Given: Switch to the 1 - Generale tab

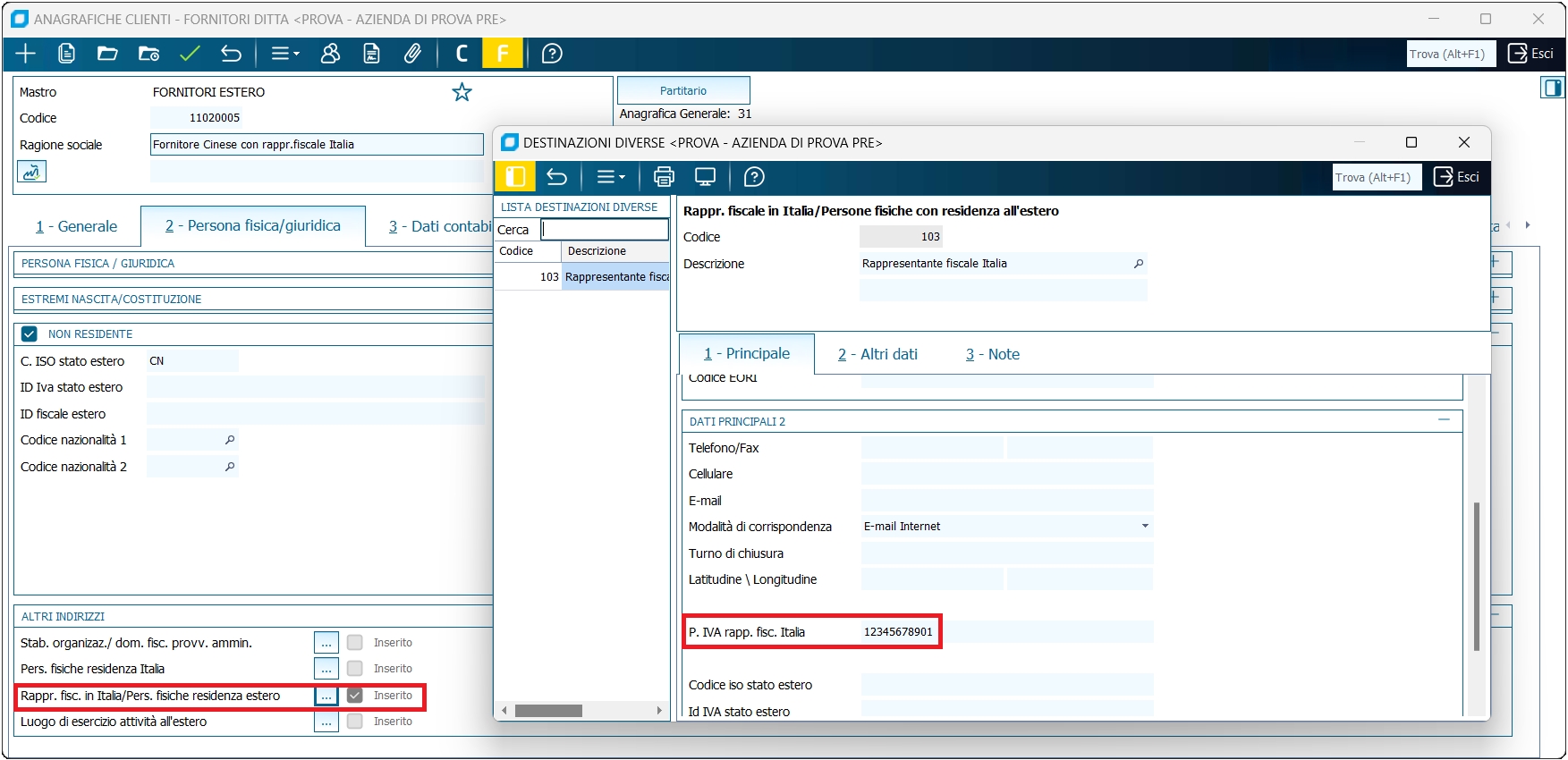Looking at the screenshot, I should click(x=76, y=226).
